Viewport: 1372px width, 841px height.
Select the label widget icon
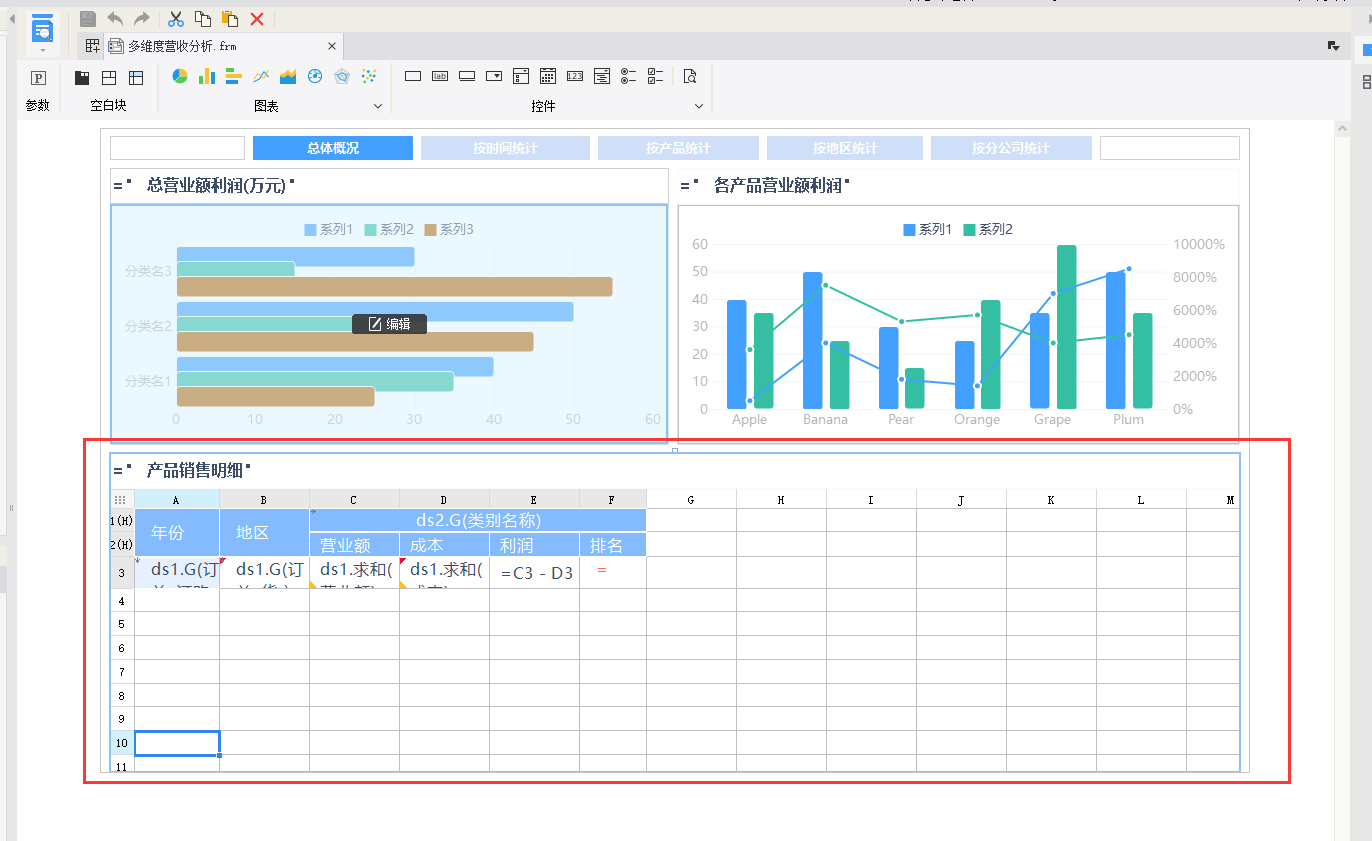[x=440, y=76]
